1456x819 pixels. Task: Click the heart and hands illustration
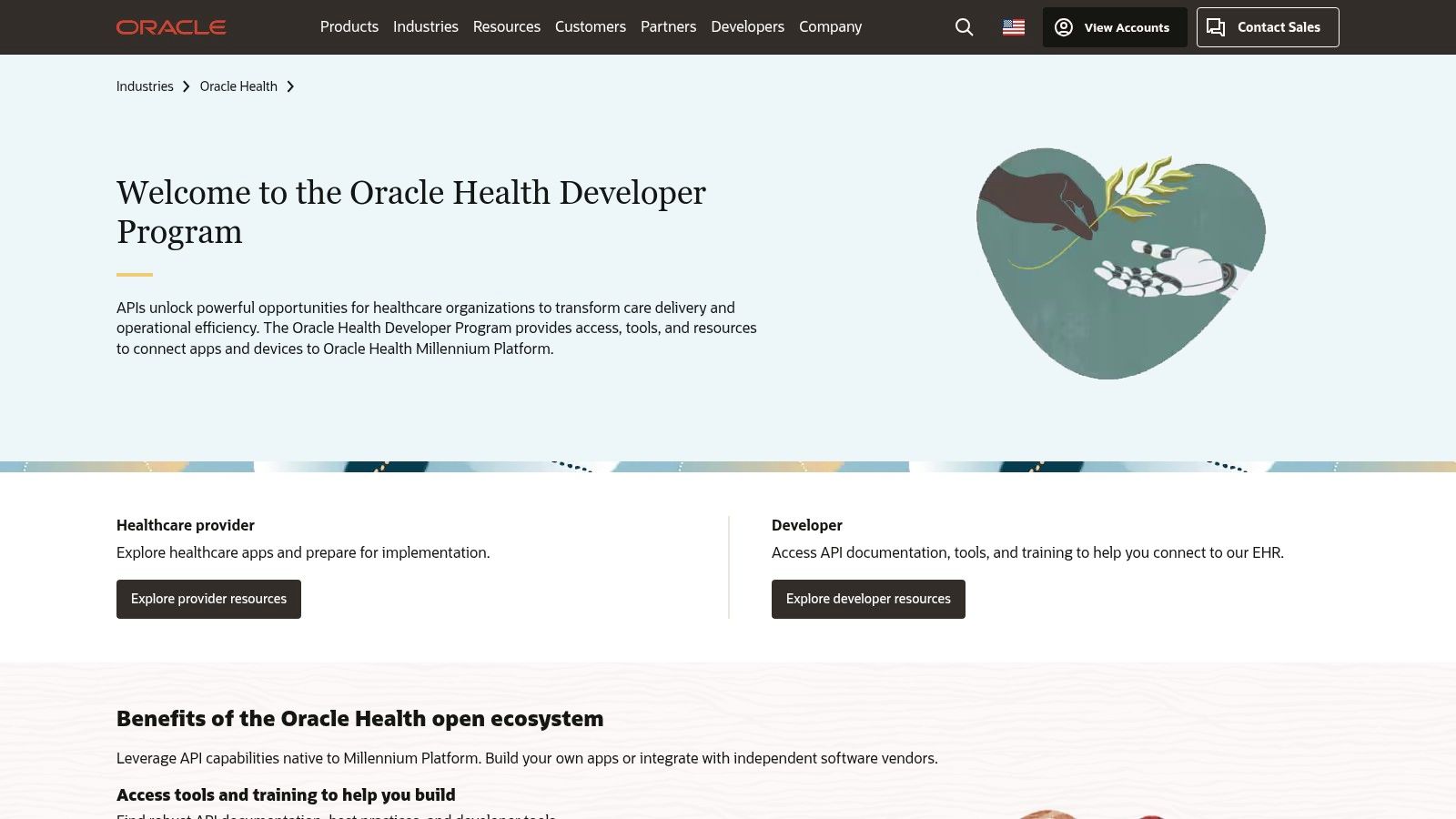click(1121, 264)
